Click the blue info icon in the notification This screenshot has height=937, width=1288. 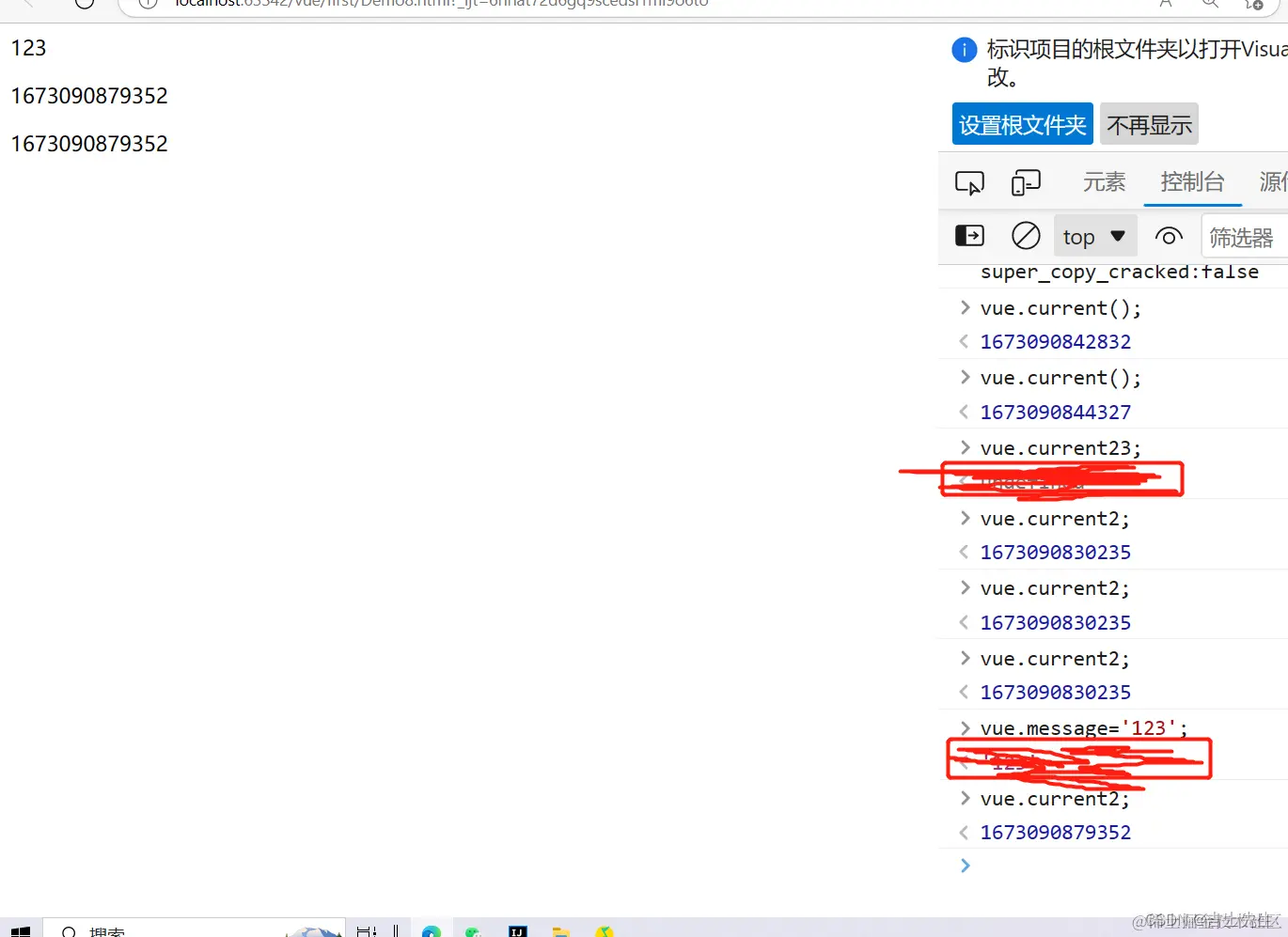[965, 50]
